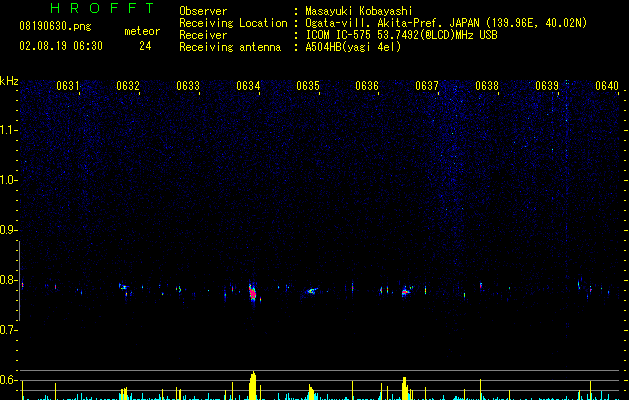This screenshot has height=400, width=629.
Task: Click the 0640 time marker
Action: 607,86
